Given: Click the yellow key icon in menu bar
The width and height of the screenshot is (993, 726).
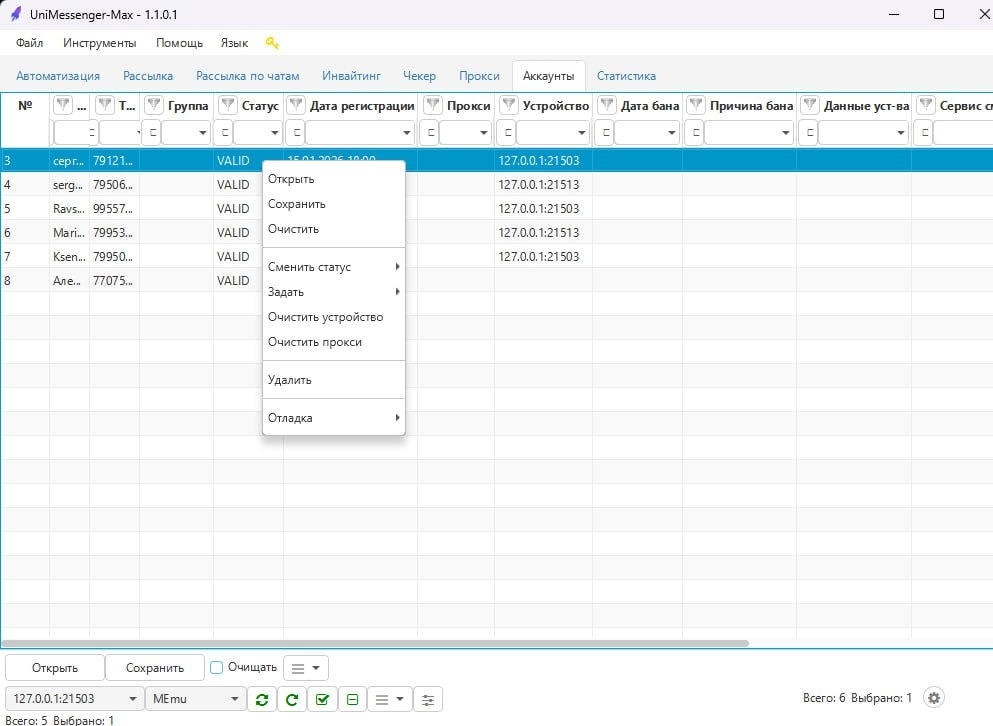Looking at the screenshot, I should [271, 43].
